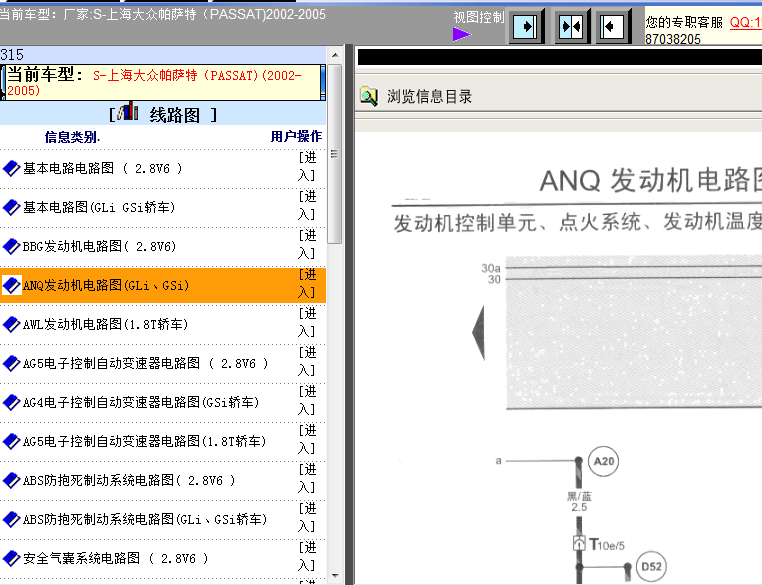The height and width of the screenshot is (585, 762).
Task: Open [进入] for 基本电路图(GLi GSi轿车)
Action: click(x=307, y=205)
